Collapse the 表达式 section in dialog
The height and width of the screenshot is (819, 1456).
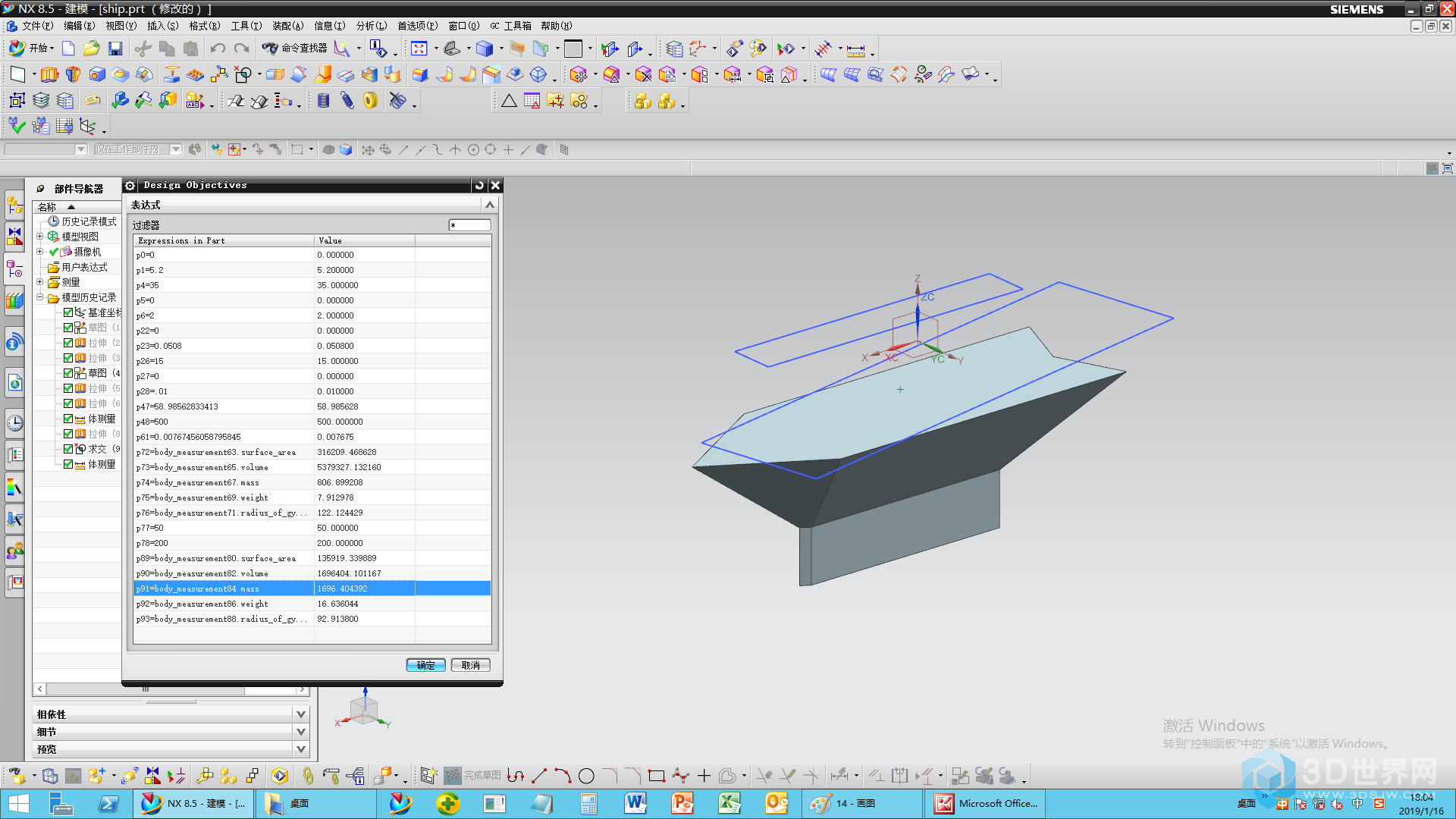coord(490,205)
